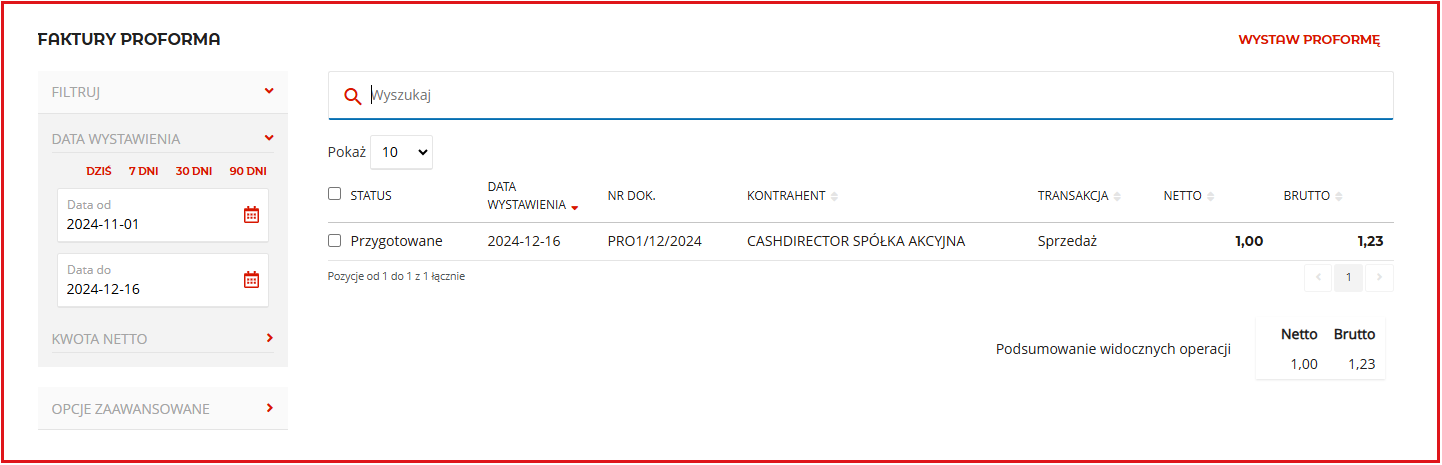Open document PRO1/12/2024

(x=655, y=241)
